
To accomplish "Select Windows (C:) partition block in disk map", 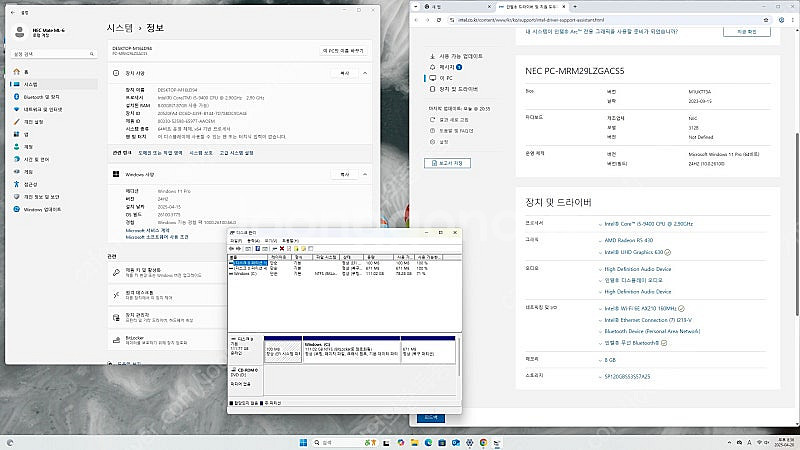I will (x=352, y=349).
